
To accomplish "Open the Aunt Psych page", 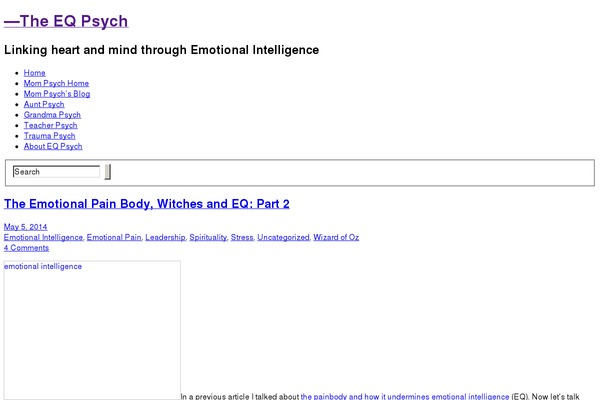I will pos(44,104).
